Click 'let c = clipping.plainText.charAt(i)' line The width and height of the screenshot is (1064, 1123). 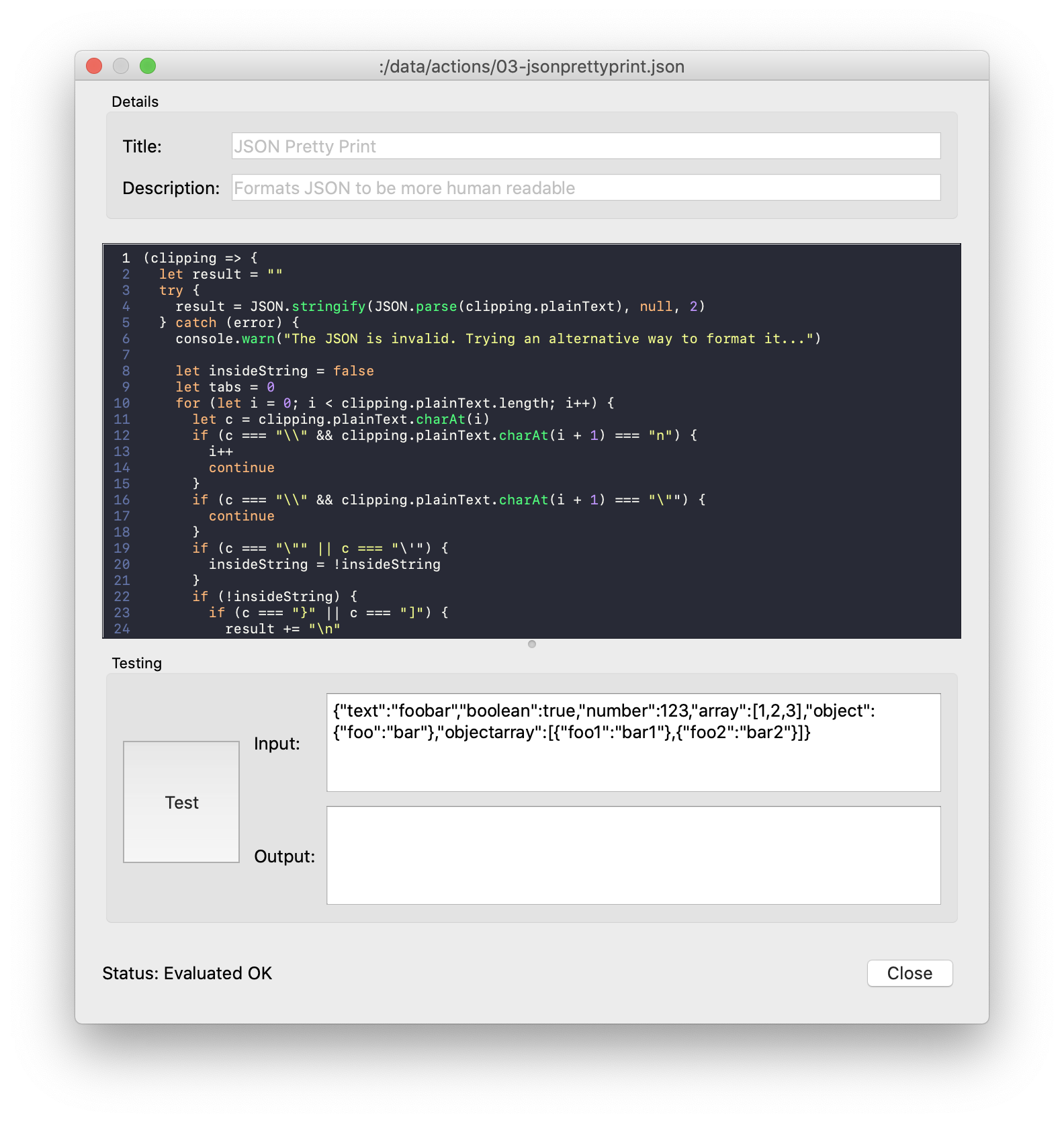pos(341,419)
